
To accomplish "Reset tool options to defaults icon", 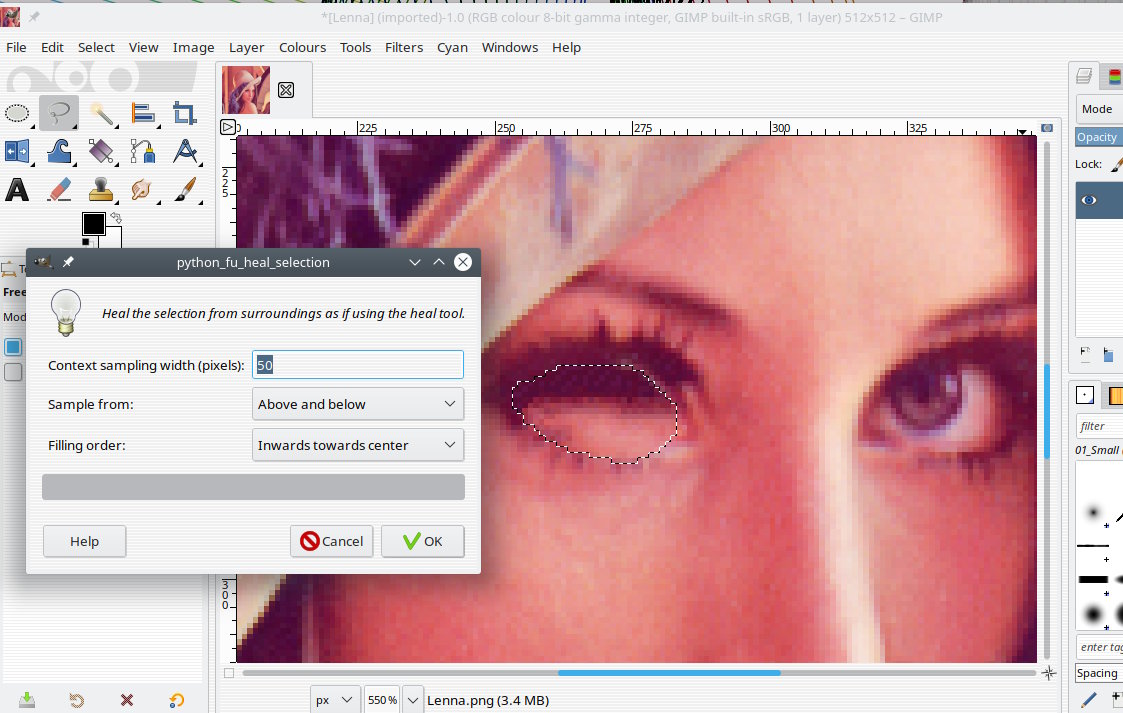I will click(176, 699).
